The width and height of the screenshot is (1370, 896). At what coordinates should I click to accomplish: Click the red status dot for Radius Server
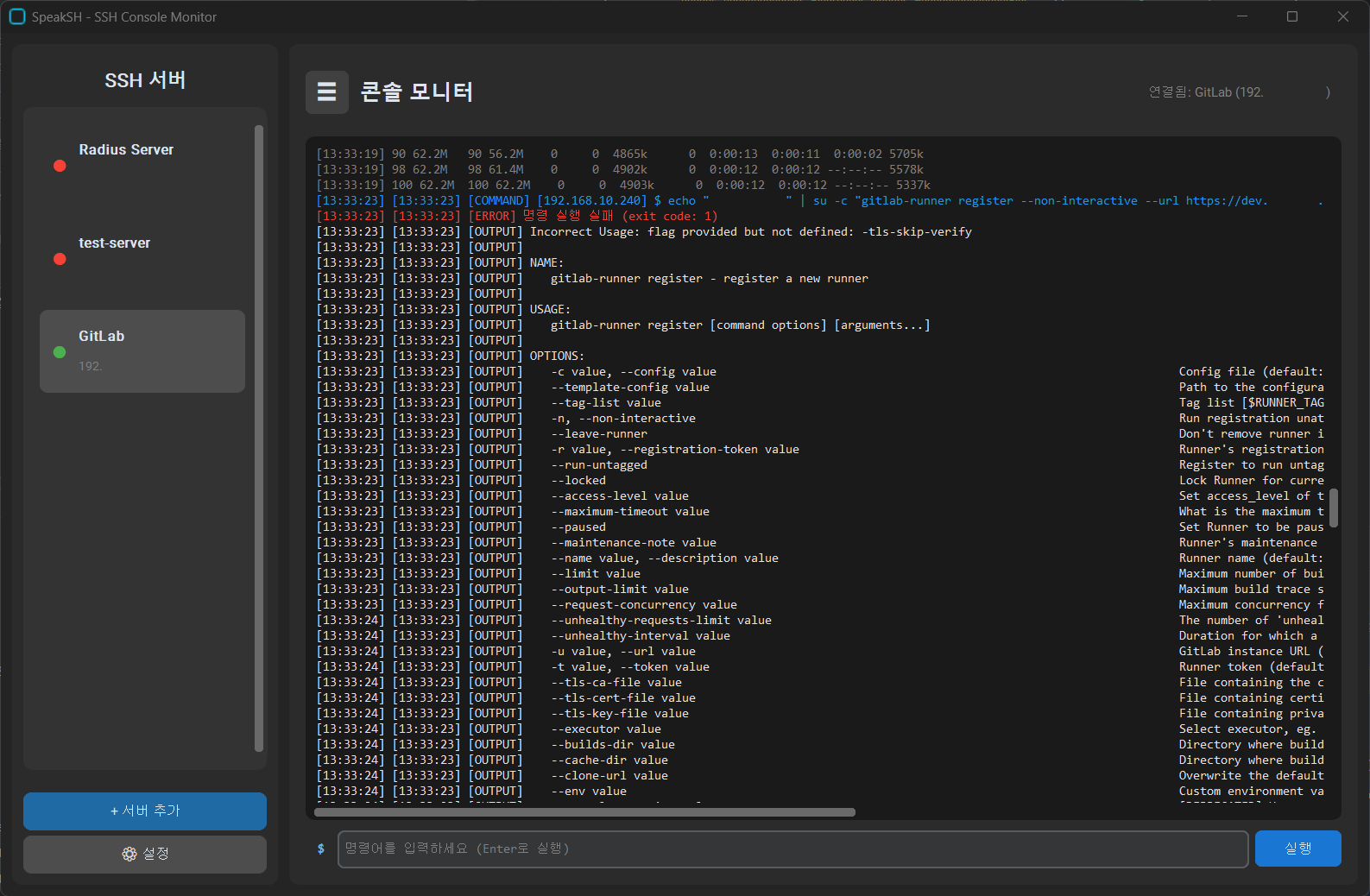pos(60,166)
